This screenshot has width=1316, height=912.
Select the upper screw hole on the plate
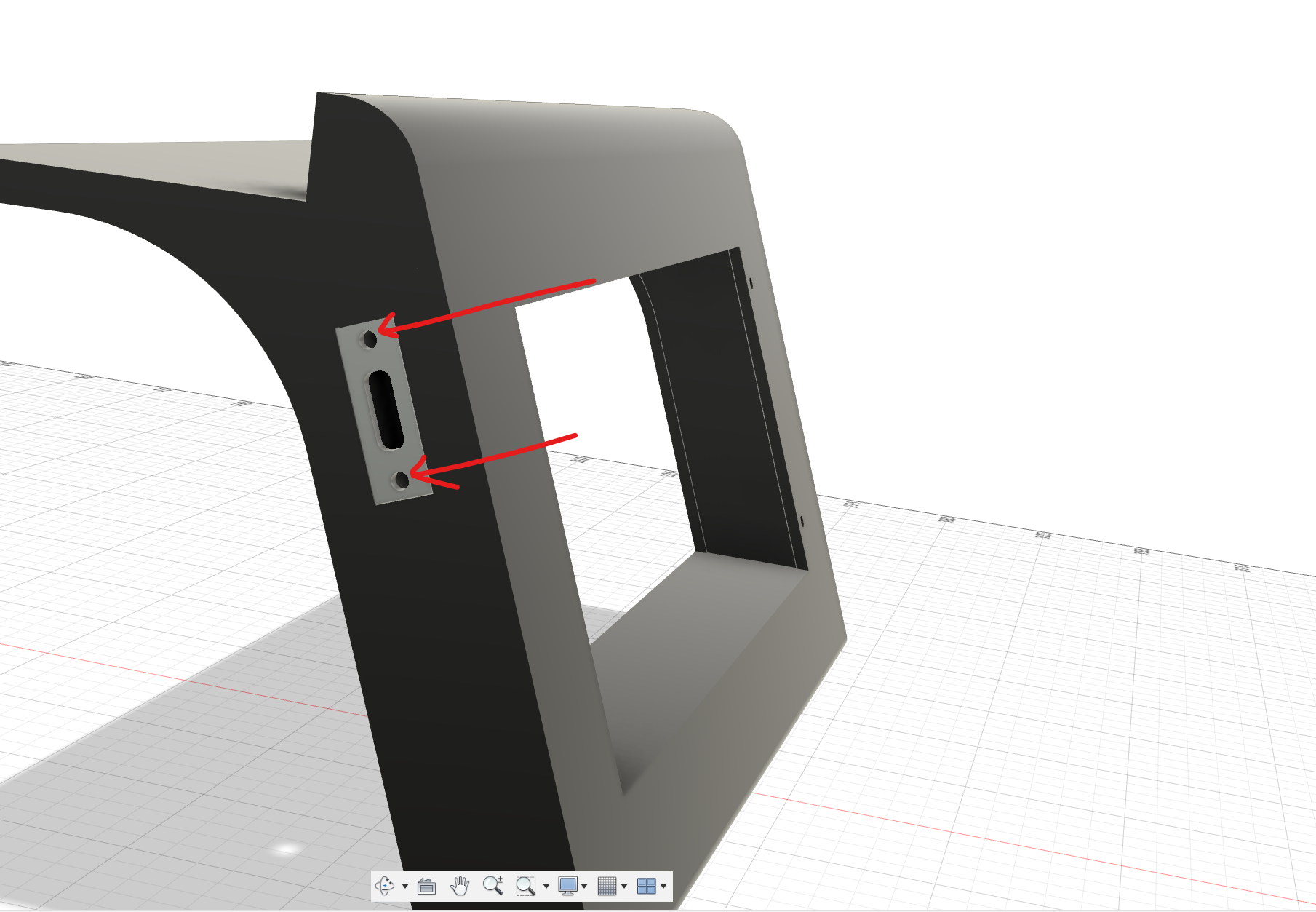click(370, 339)
